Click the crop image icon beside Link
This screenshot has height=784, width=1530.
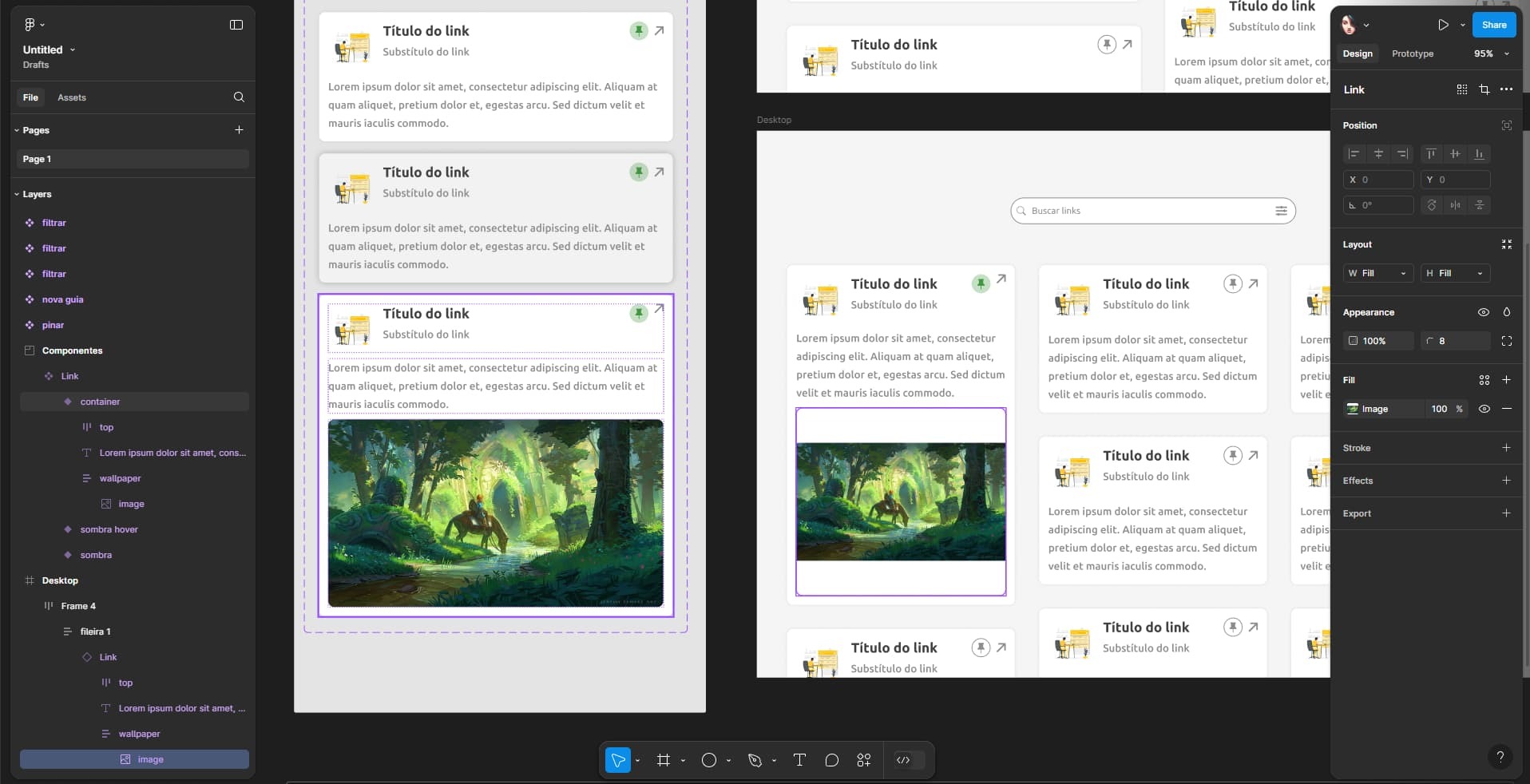pyautogui.click(x=1484, y=89)
